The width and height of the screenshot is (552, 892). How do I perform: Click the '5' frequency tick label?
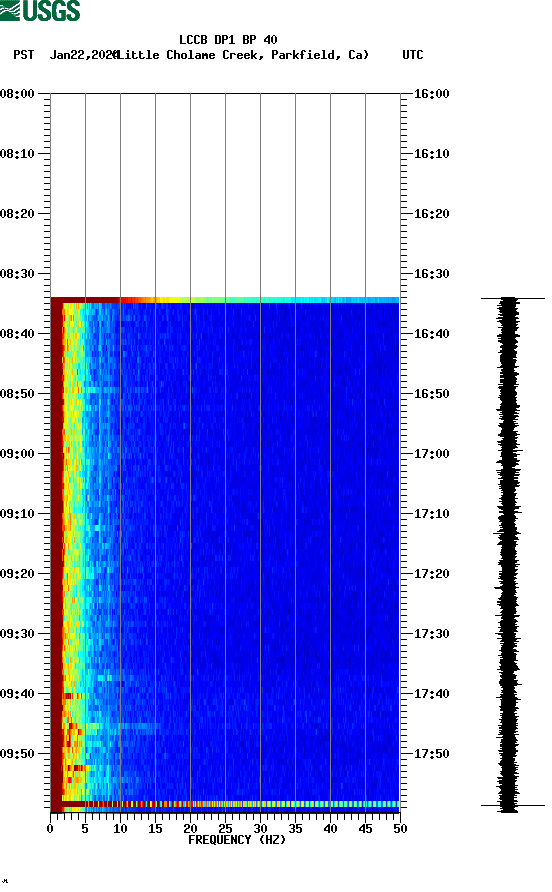click(x=85, y=829)
